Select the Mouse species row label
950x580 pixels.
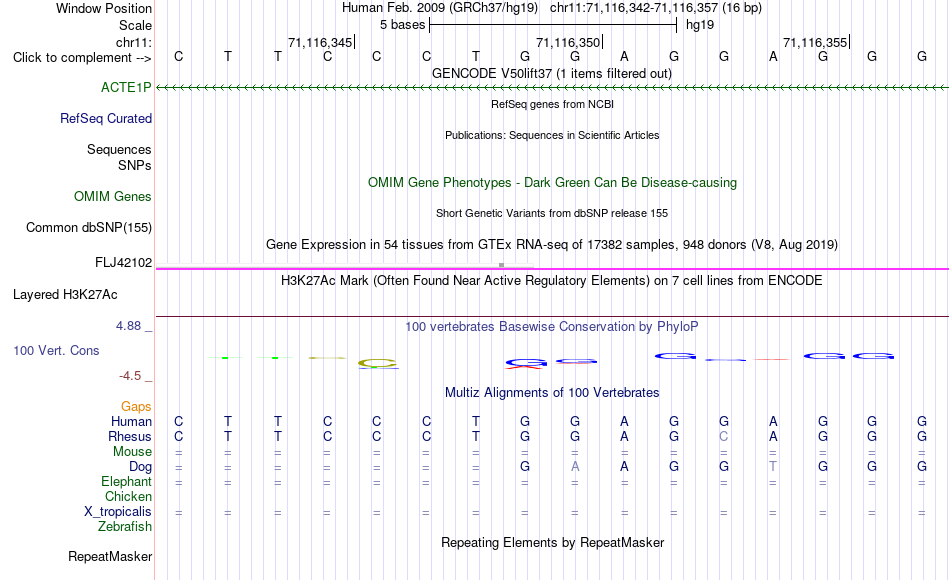coord(132,452)
